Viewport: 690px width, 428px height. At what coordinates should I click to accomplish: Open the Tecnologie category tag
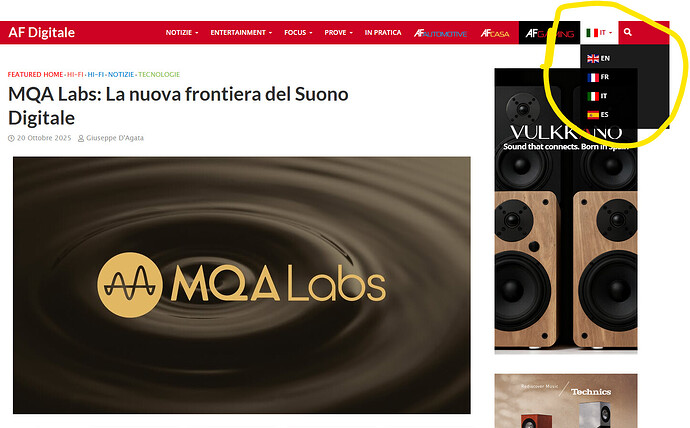[x=159, y=74]
